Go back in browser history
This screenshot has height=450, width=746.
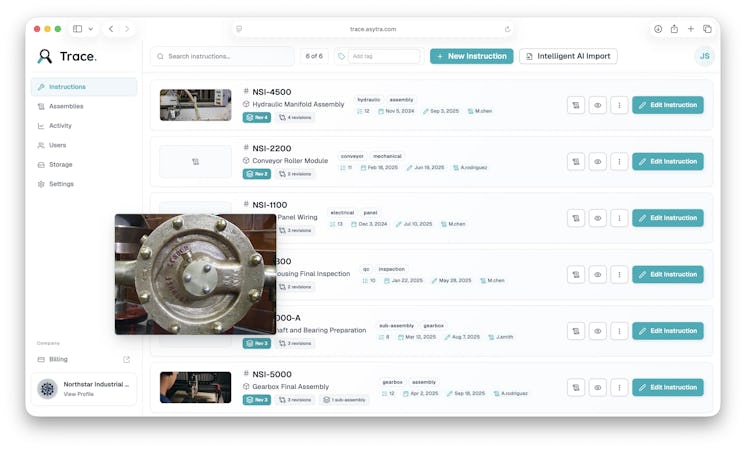[x=111, y=29]
